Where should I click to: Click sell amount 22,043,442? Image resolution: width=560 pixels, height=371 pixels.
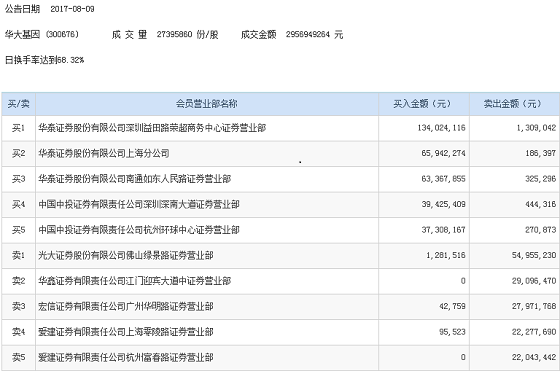click(534, 357)
